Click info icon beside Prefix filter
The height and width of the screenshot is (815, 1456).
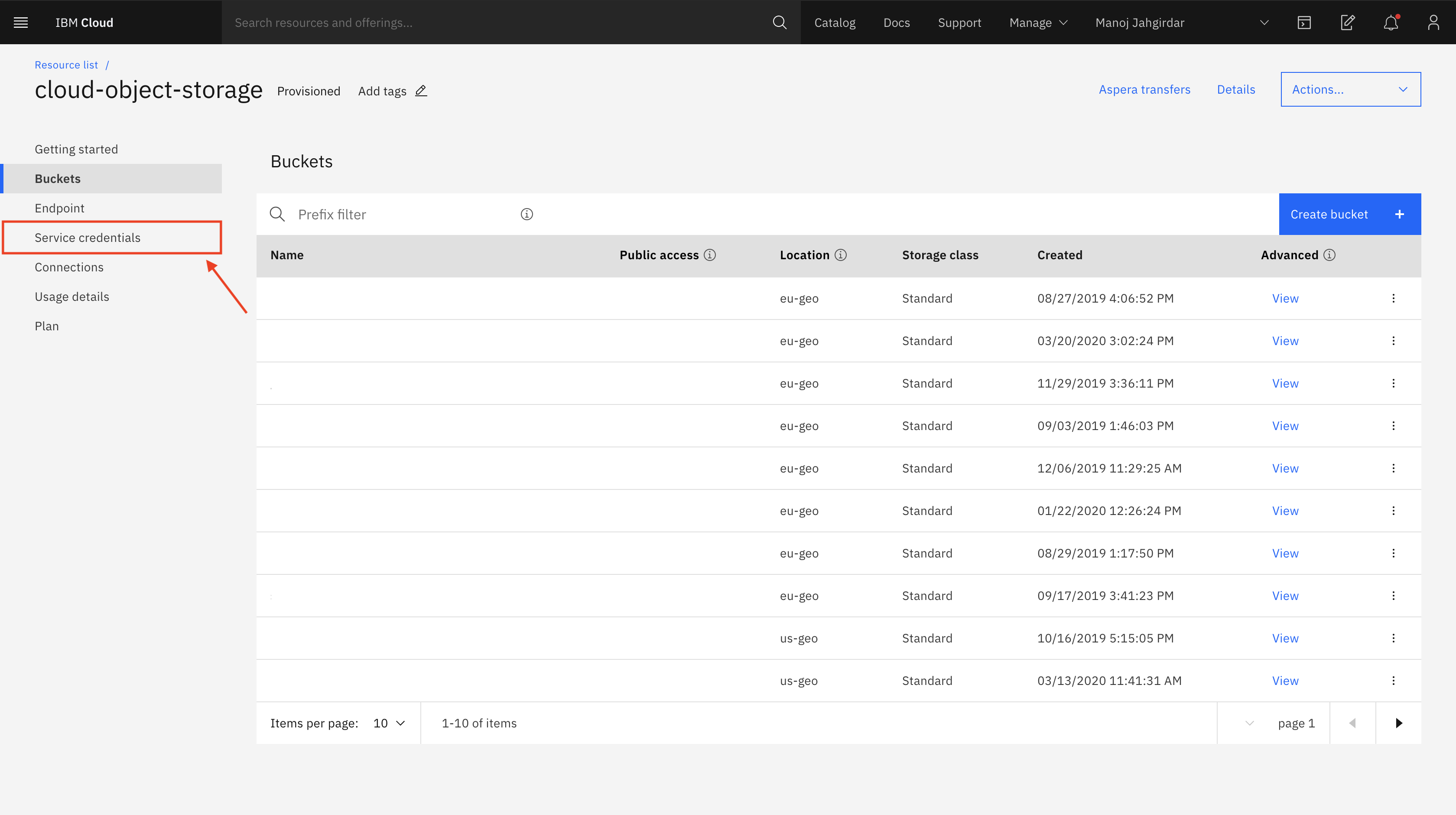pyautogui.click(x=527, y=214)
